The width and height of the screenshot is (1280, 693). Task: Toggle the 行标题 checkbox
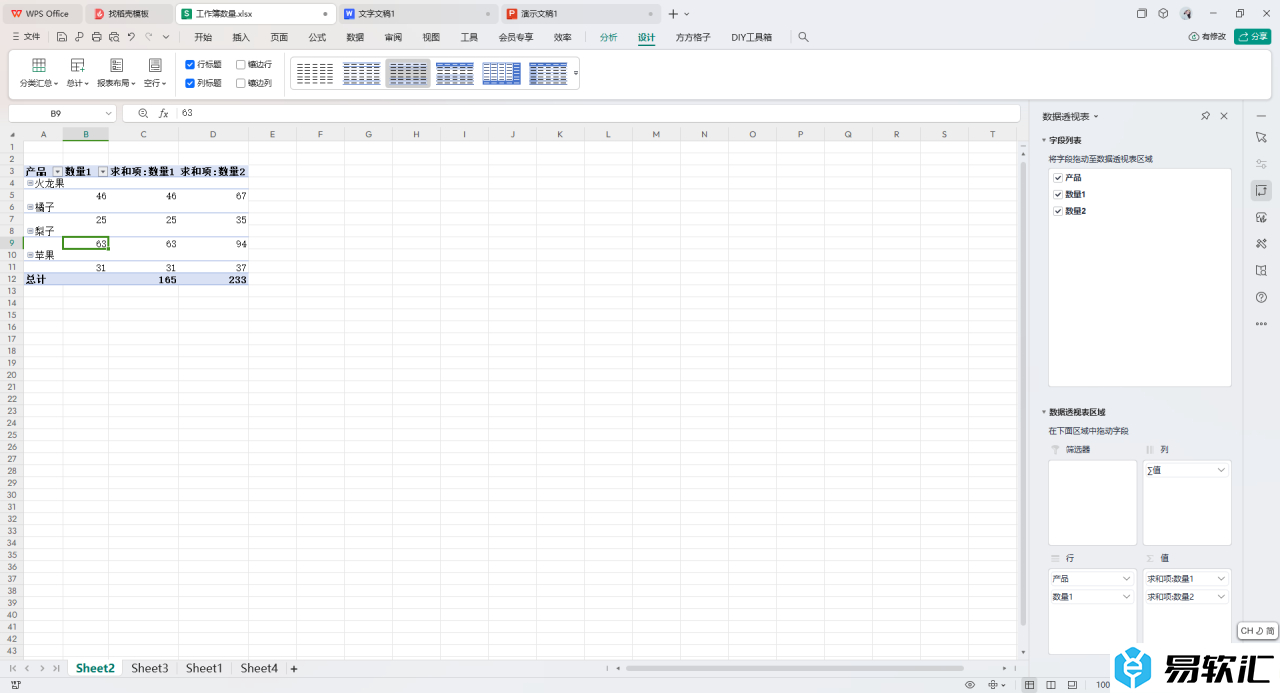click(x=190, y=64)
